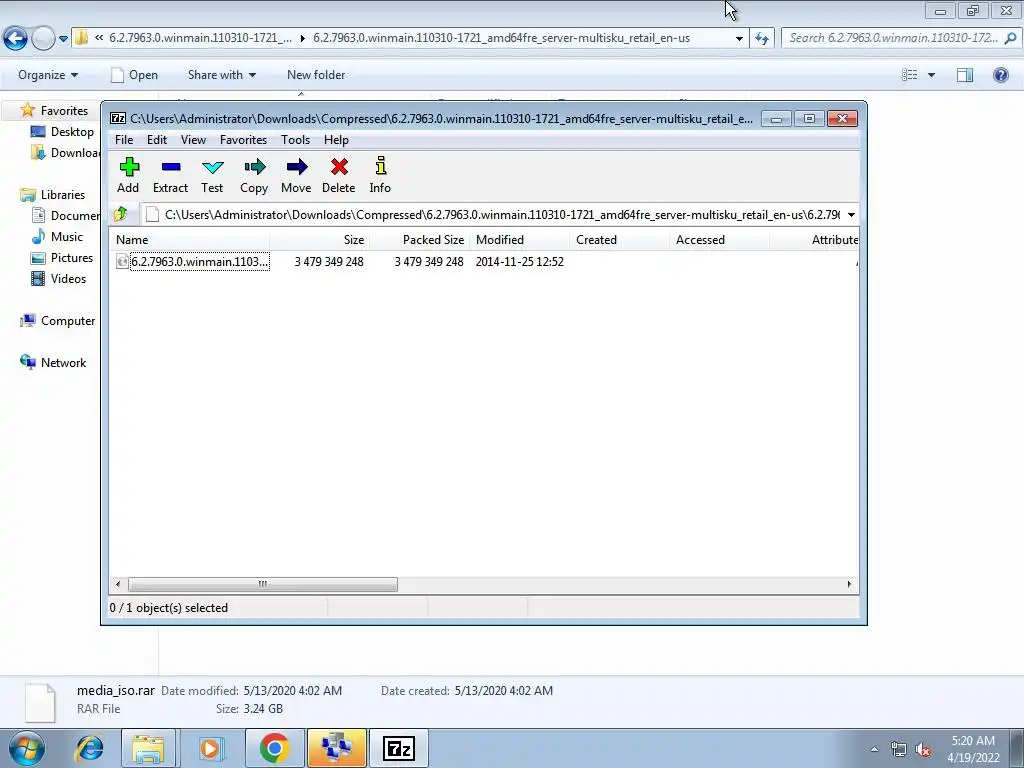Sort by the Created column header

point(619,240)
